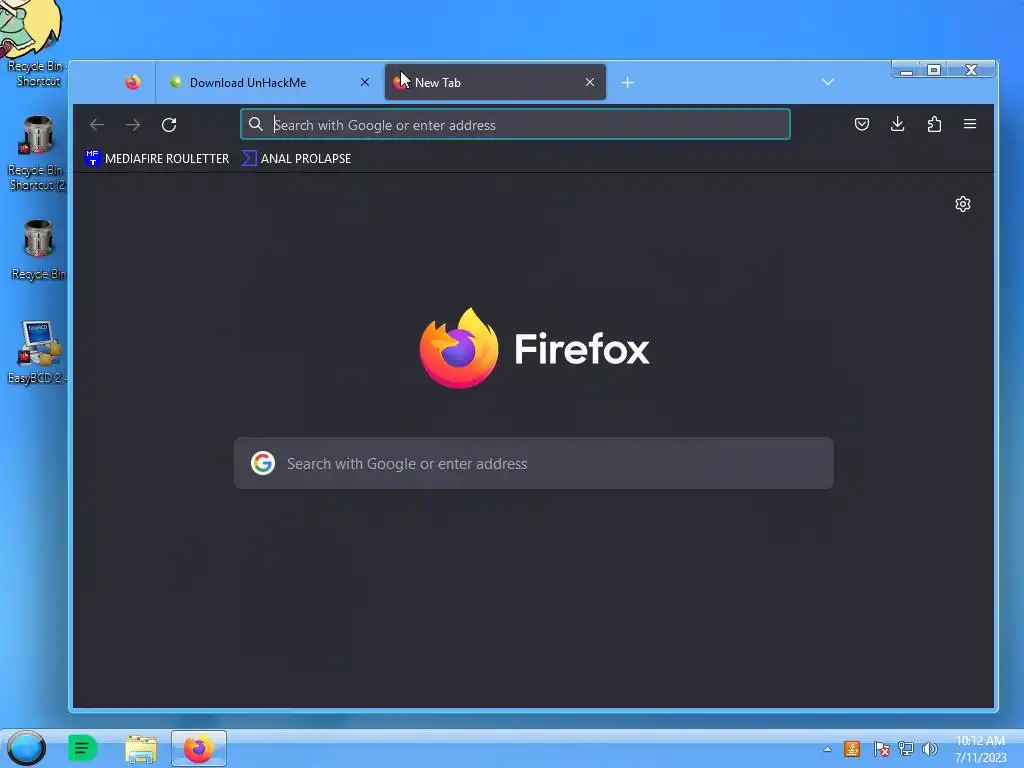This screenshot has width=1024, height=768.
Task: Show hidden system tray icons
Action: [827, 749]
